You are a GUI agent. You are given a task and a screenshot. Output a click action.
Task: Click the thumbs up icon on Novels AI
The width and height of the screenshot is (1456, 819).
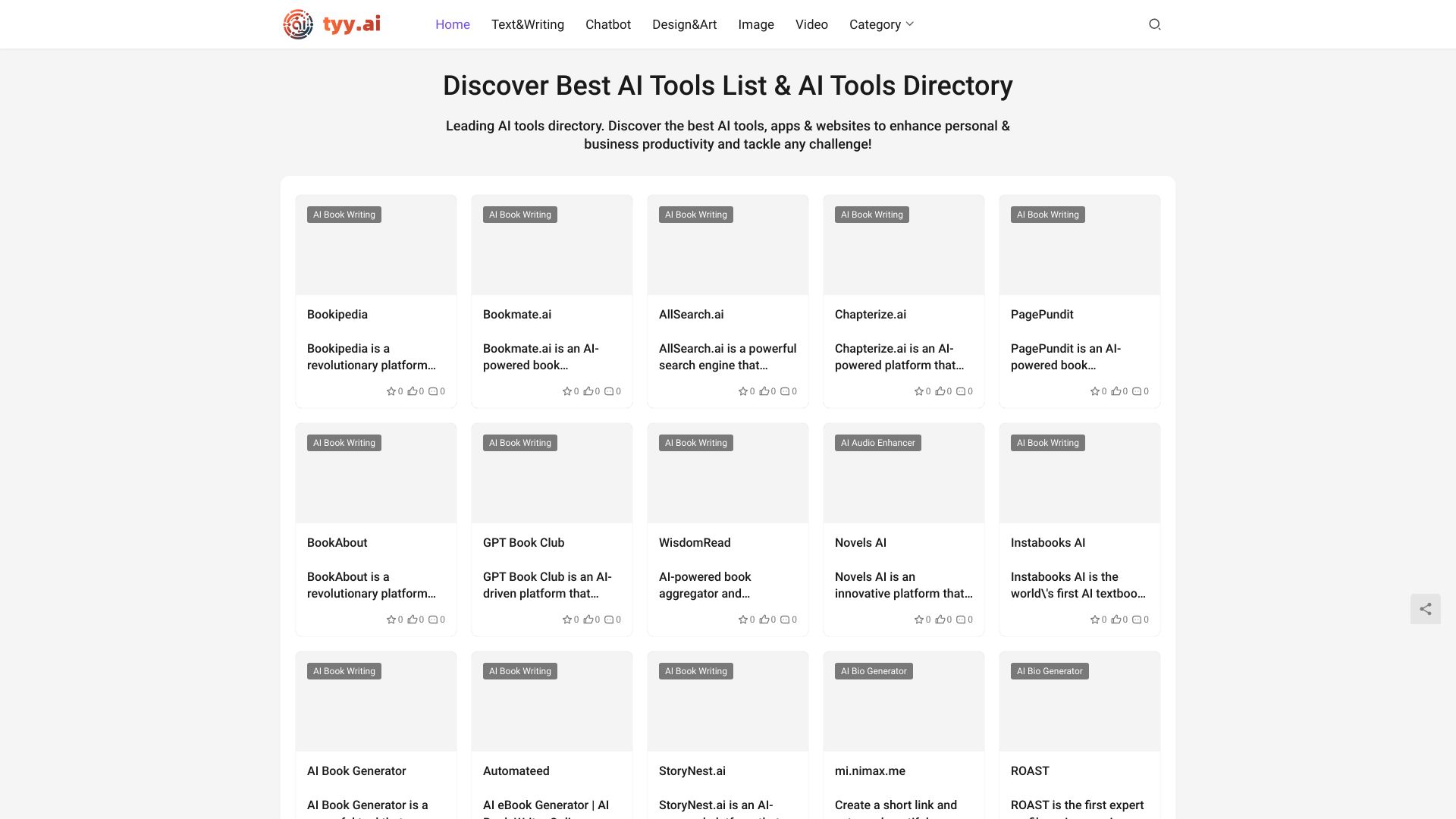(x=939, y=619)
